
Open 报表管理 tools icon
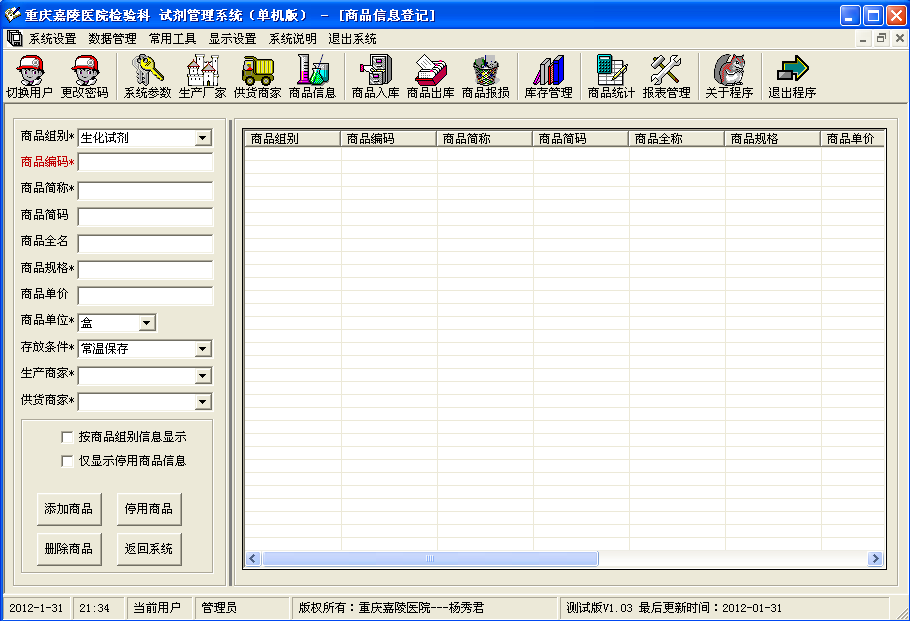click(x=666, y=77)
